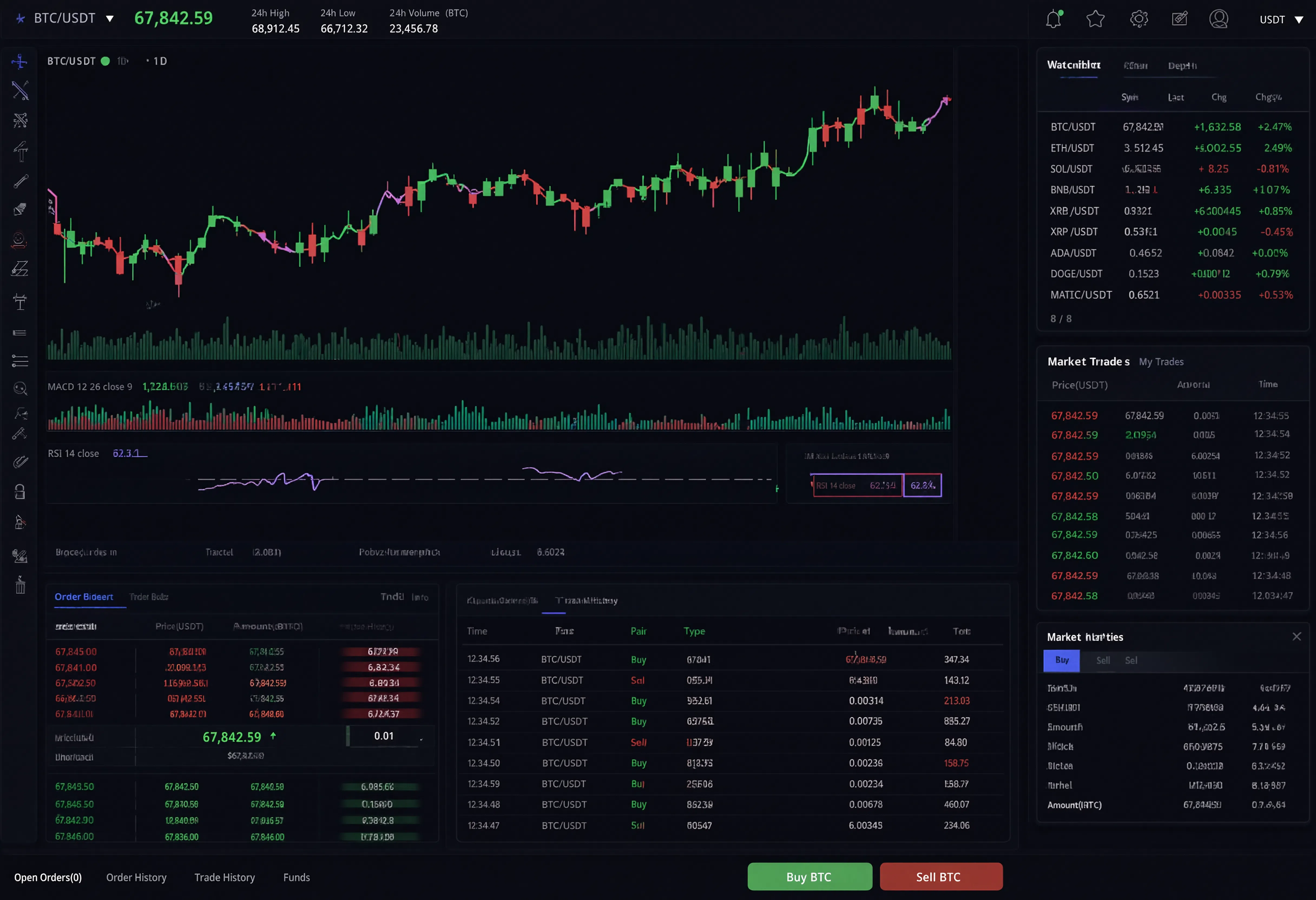Click the paperclip-shaped tool above the padlock

[x=20, y=462]
